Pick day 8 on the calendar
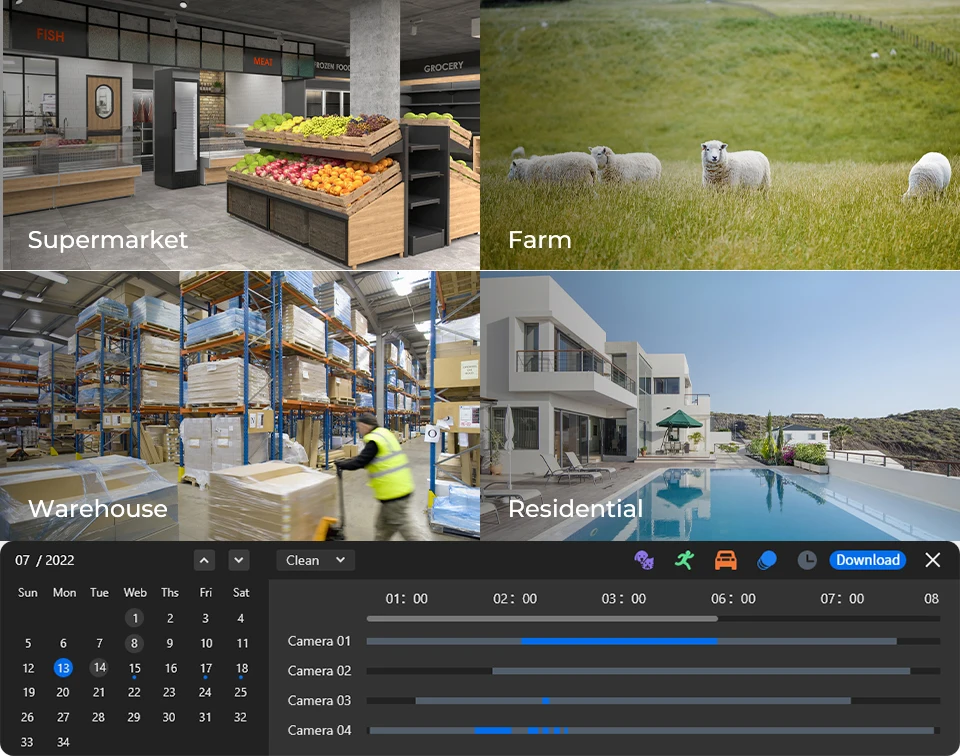 (x=134, y=643)
